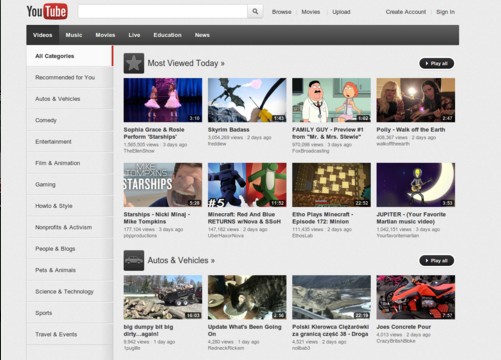Play all Autos & Vehicles videos
The width and height of the screenshot is (501, 360).
pyautogui.click(x=437, y=261)
